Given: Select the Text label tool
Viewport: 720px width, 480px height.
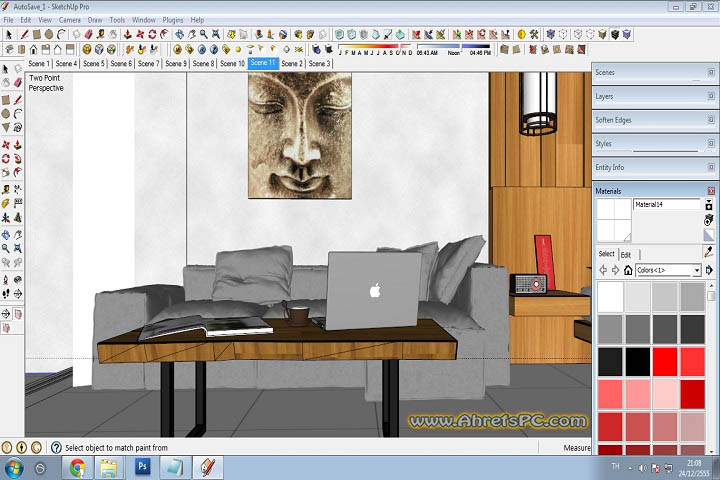Looking at the screenshot, I should click(x=18, y=203).
